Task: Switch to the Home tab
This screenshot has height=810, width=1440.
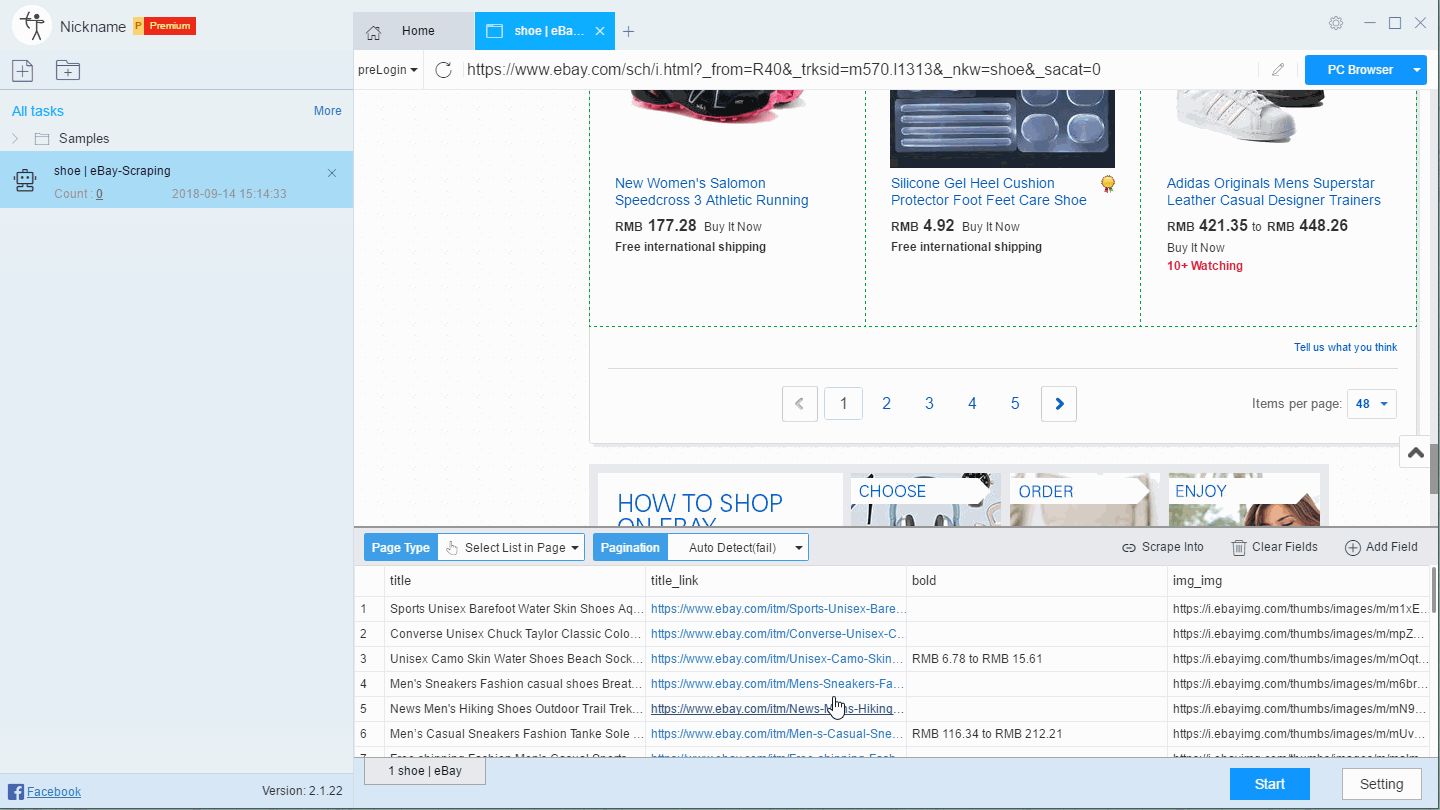Action: click(414, 31)
